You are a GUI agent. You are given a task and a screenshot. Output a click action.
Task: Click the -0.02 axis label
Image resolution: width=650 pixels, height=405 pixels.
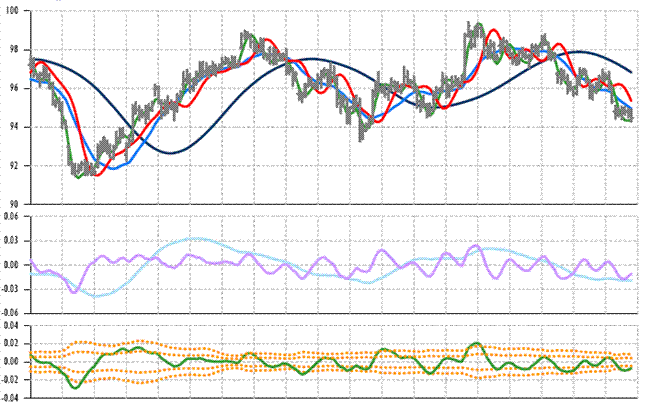[x=10, y=379]
